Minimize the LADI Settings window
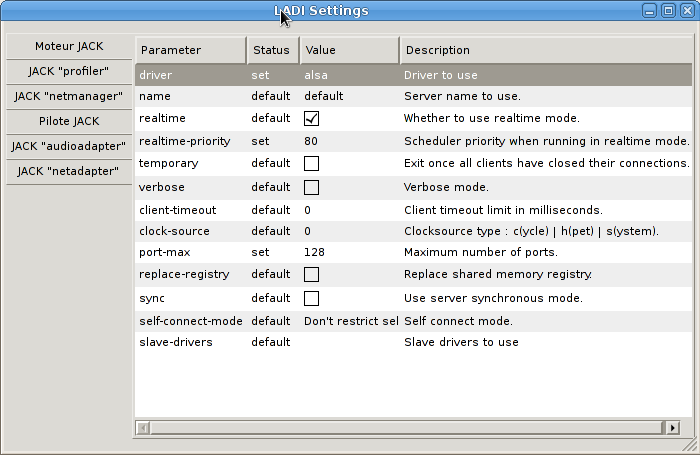The image size is (700, 455). click(x=650, y=10)
